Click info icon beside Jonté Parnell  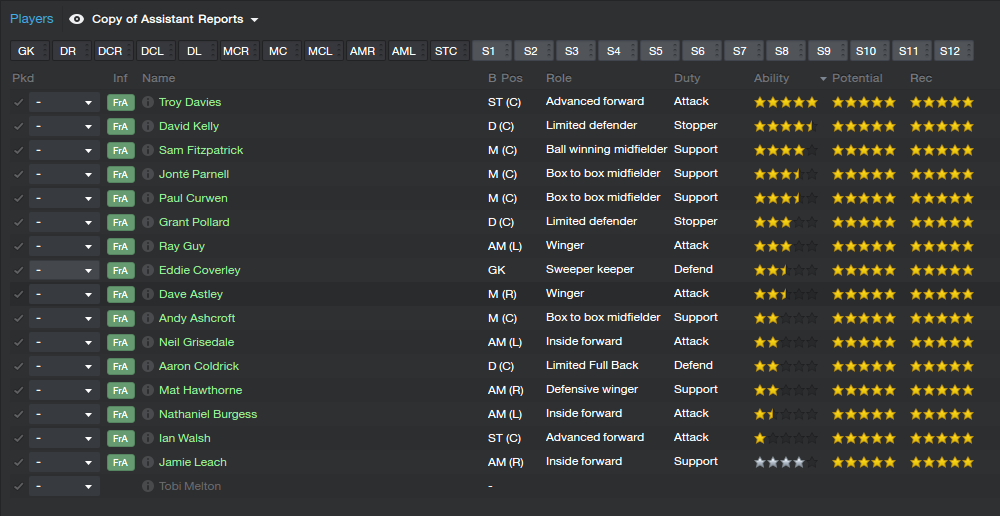pos(148,174)
